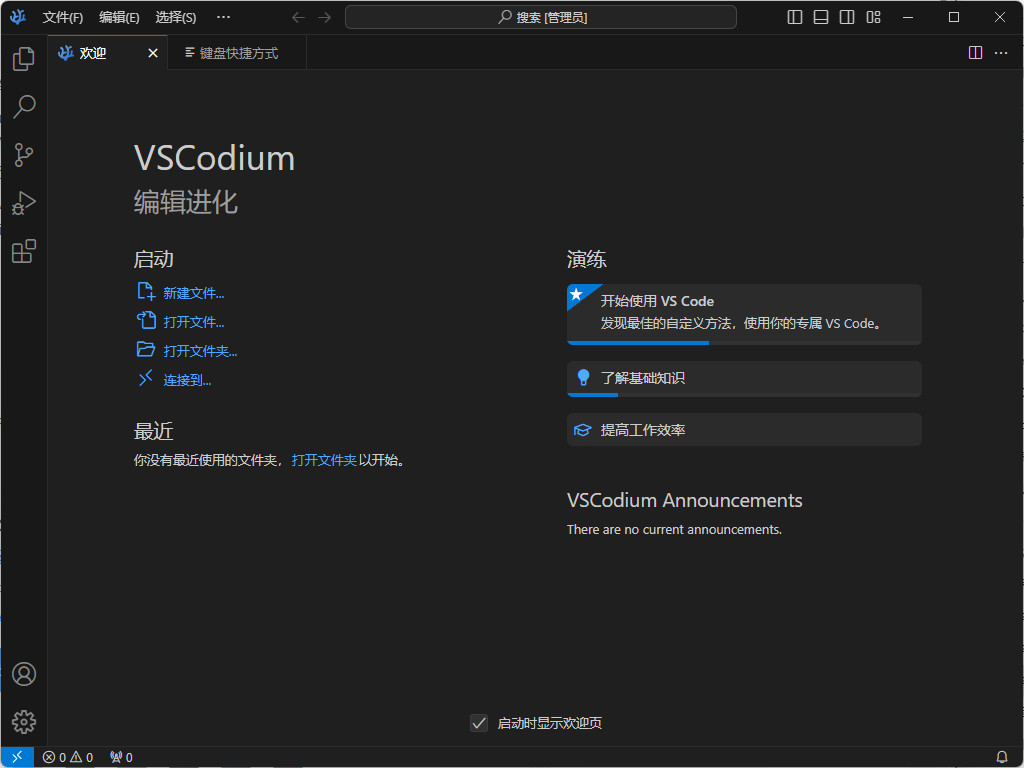
Task: Click the ports forwarded status item
Action: pyautogui.click(x=121, y=757)
